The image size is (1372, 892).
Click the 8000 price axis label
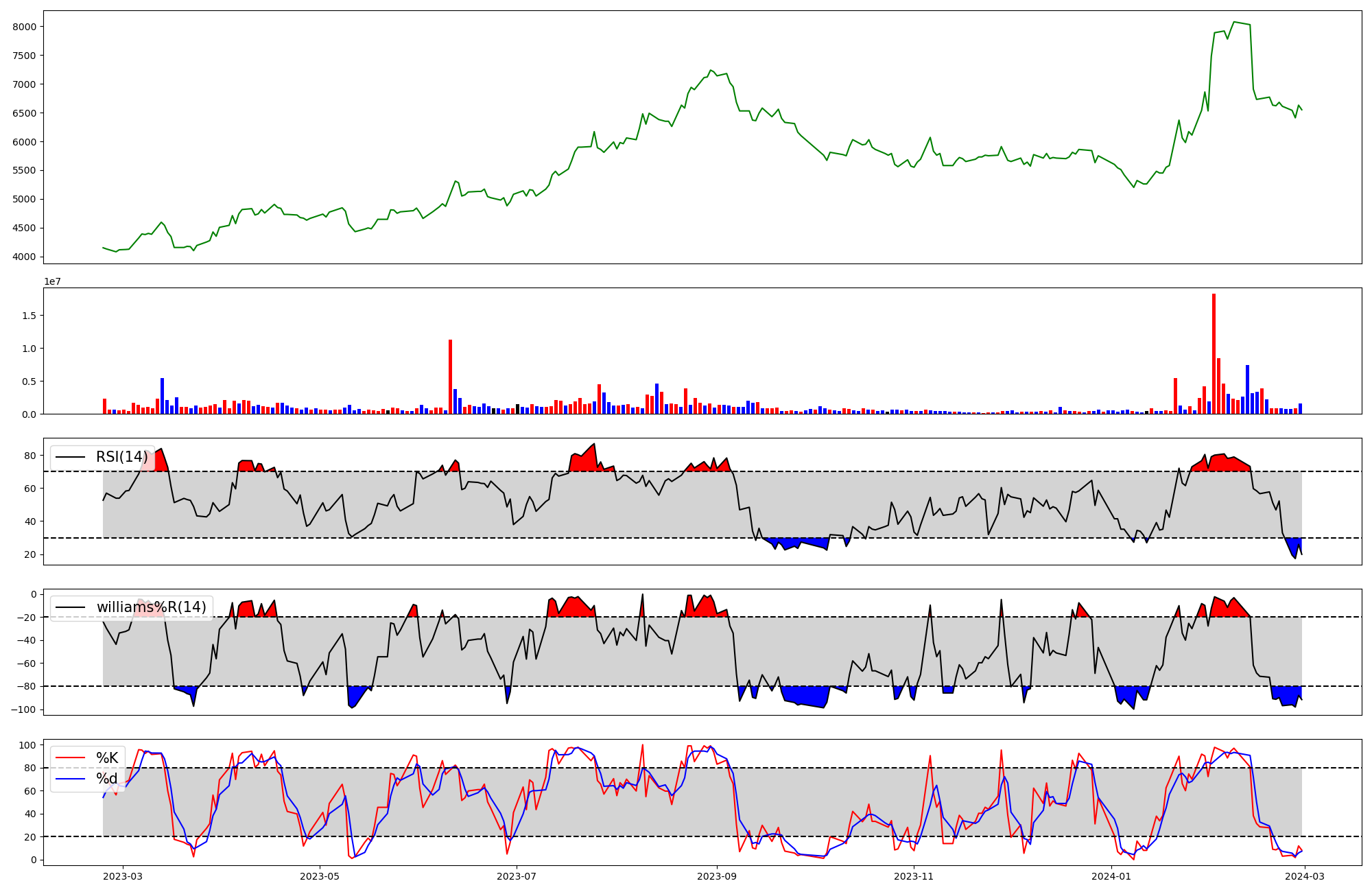[x=24, y=27]
